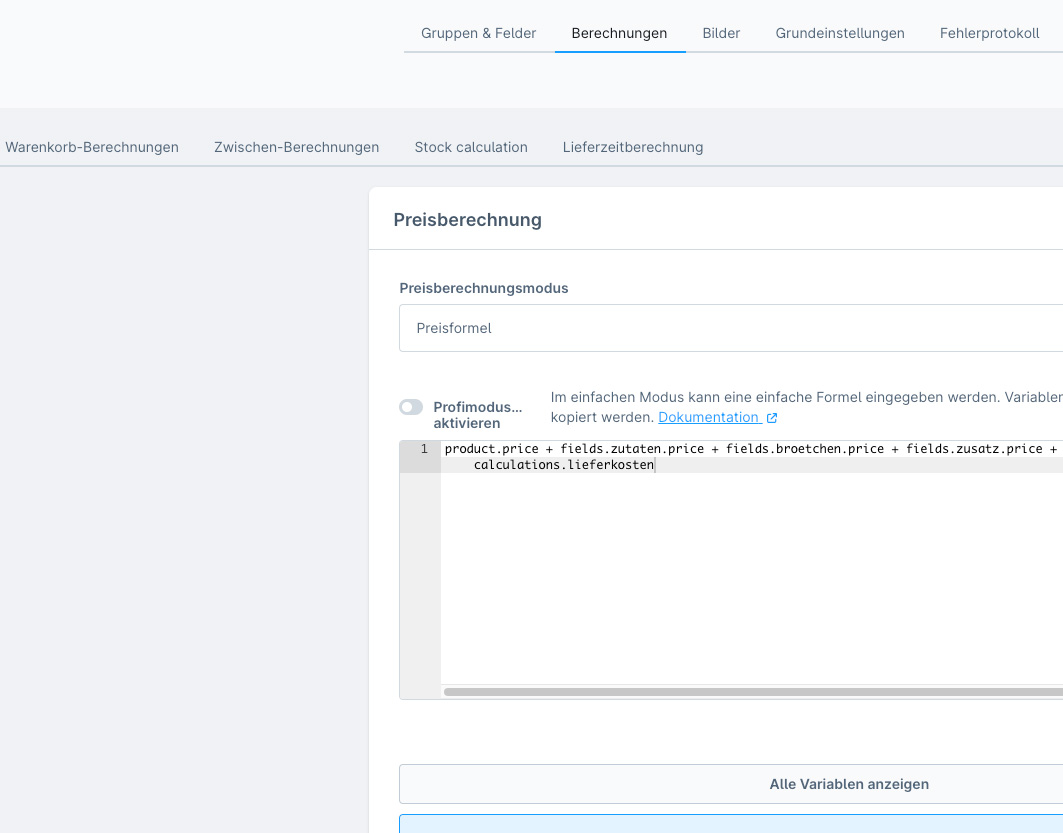
Task: Click the formula editor's horizontal scrollbar
Action: pos(750,691)
